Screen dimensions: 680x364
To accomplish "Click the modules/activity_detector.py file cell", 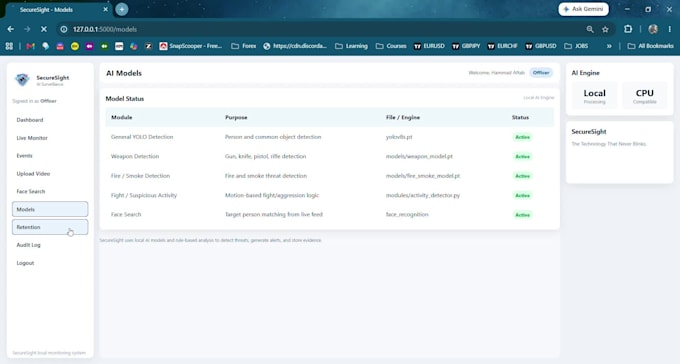I will 423,195.
